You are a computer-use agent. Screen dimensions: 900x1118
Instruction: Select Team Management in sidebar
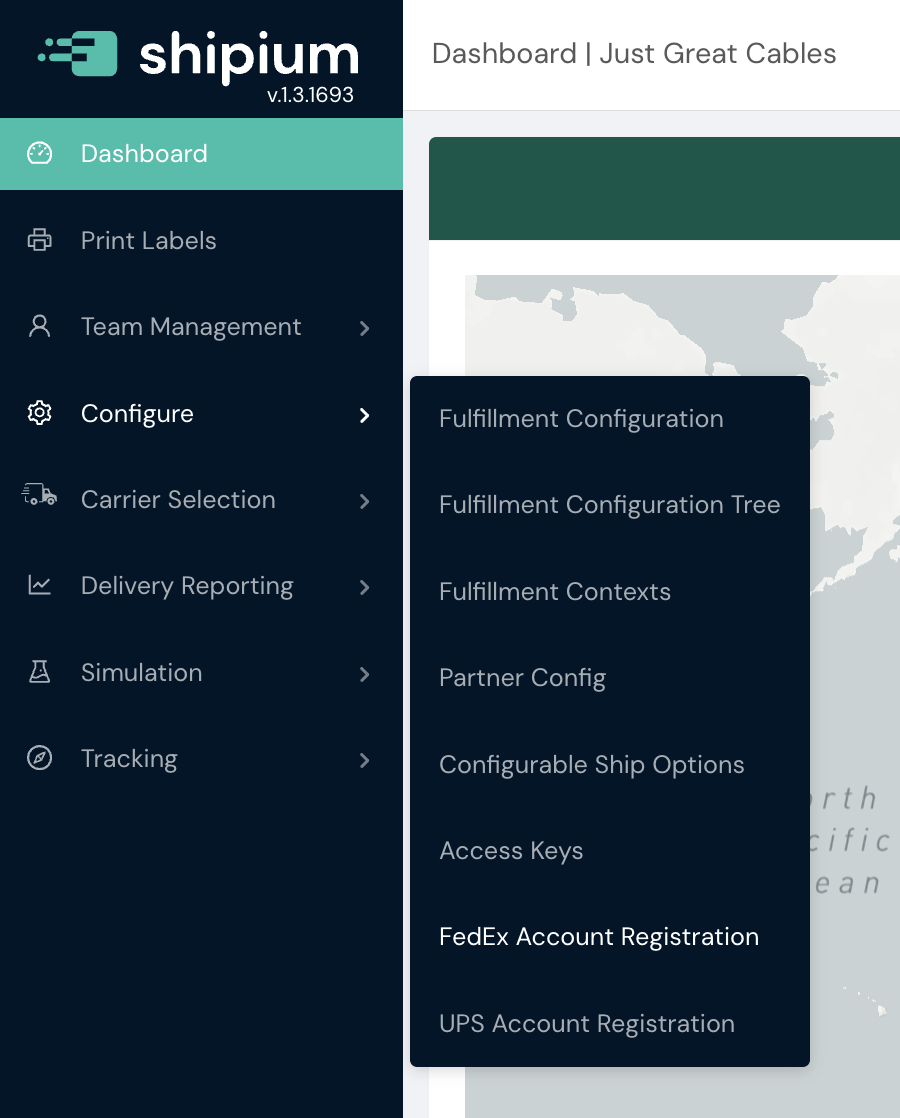(201, 327)
